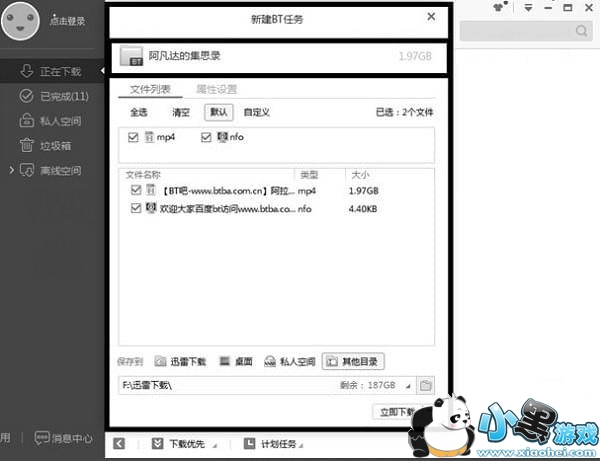Click the speech bubble icon for 消息中心

click(42, 438)
